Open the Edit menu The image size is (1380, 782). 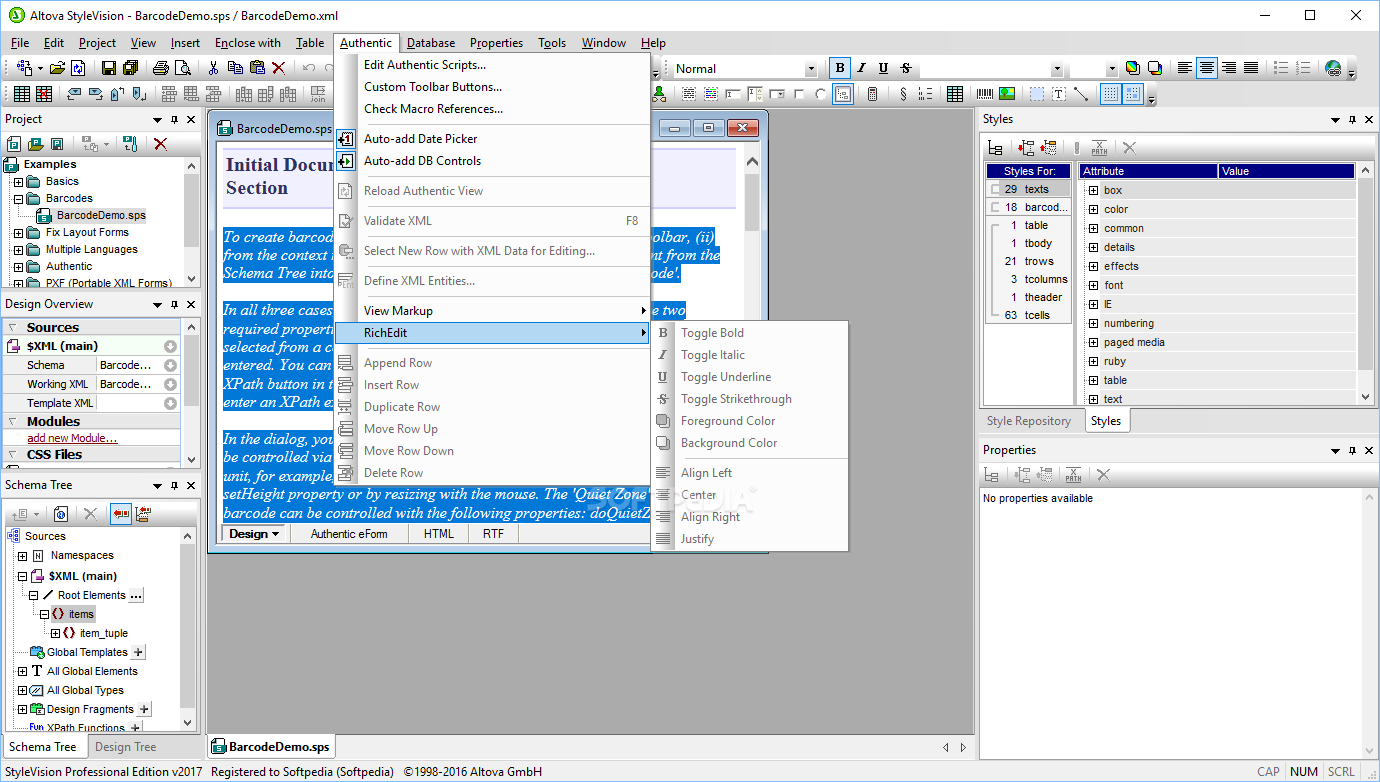coord(53,43)
